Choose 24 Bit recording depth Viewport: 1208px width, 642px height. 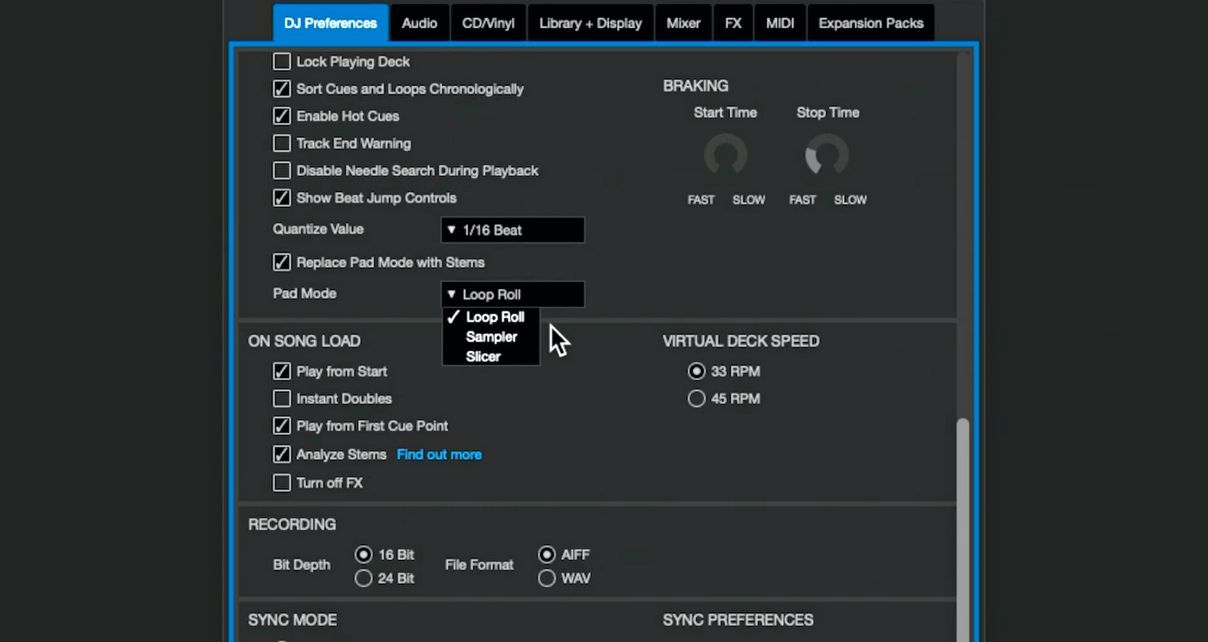click(x=364, y=578)
